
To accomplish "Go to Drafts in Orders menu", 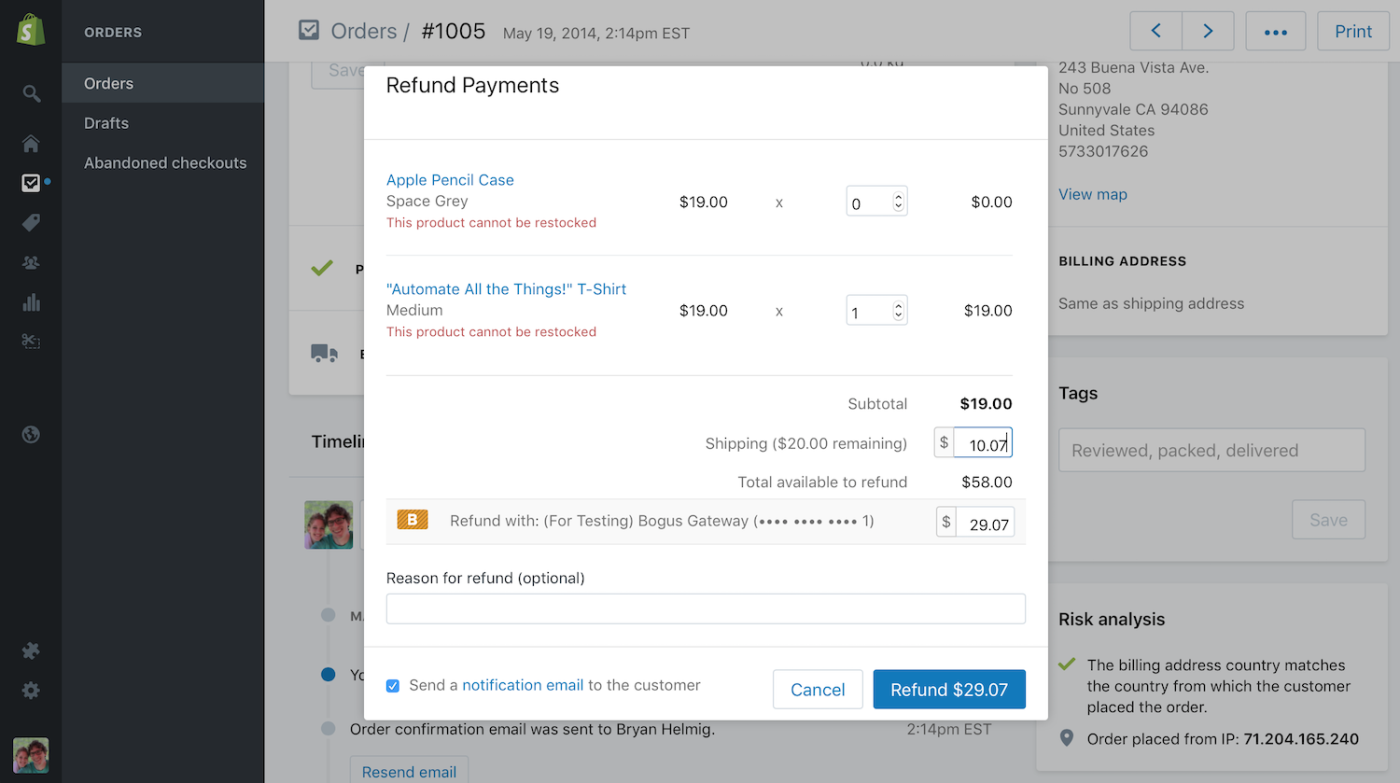I will tap(106, 123).
